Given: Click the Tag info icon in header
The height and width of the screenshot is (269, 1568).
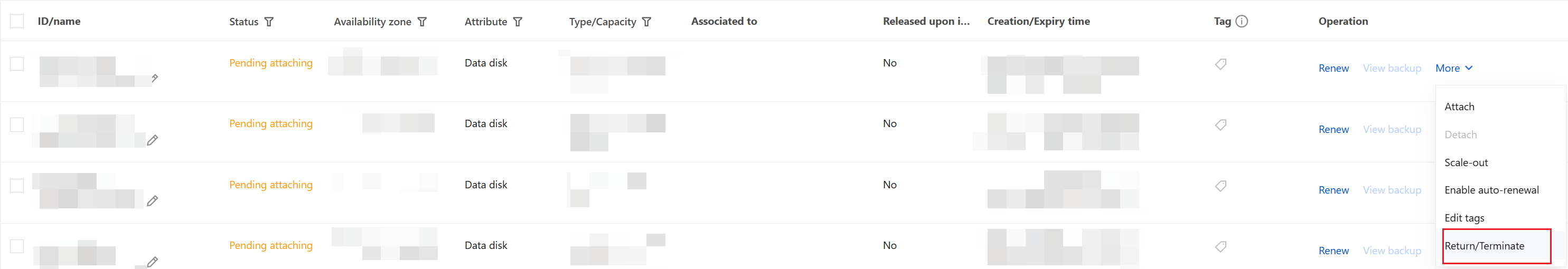Looking at the screenshot, I should click(1242, 21).
